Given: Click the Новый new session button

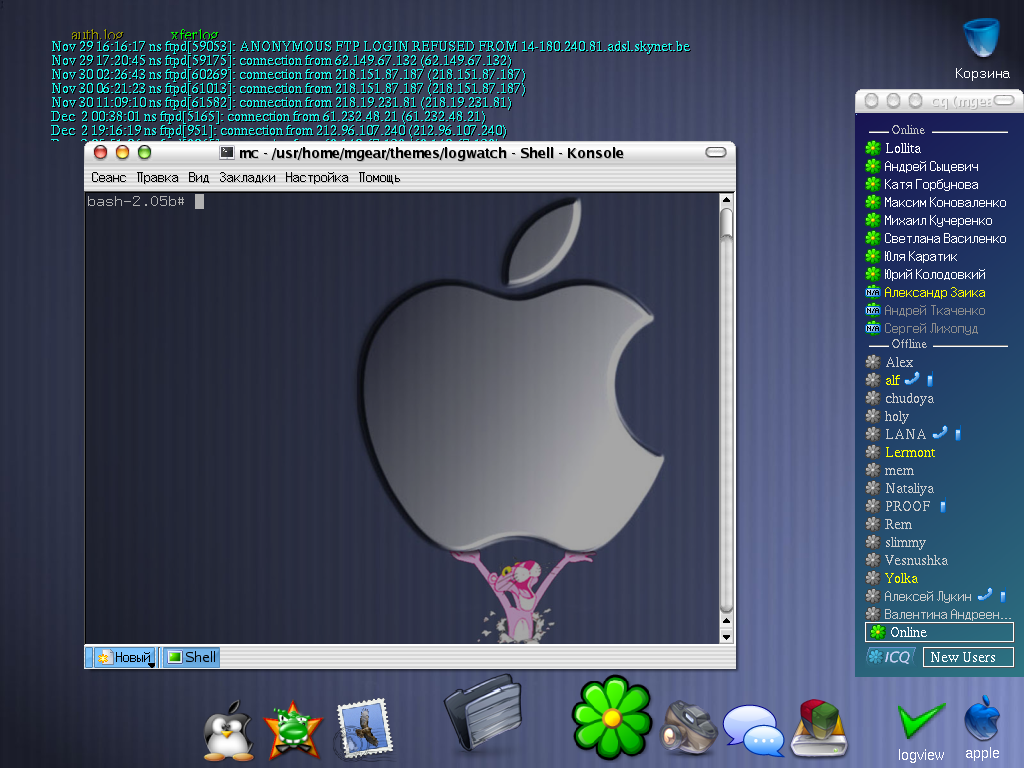Looking at the screenshot, I should point(125,658).
